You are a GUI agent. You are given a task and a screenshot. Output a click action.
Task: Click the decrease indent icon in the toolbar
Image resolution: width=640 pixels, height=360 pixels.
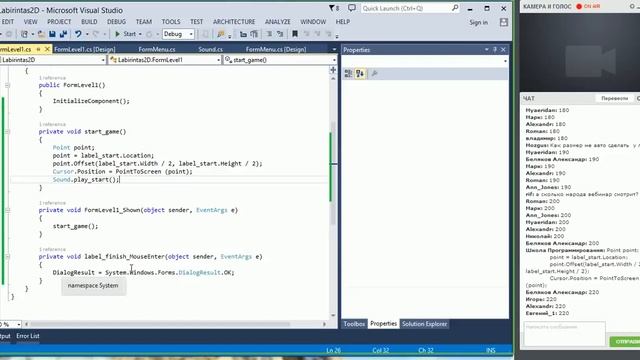point(243,34)
